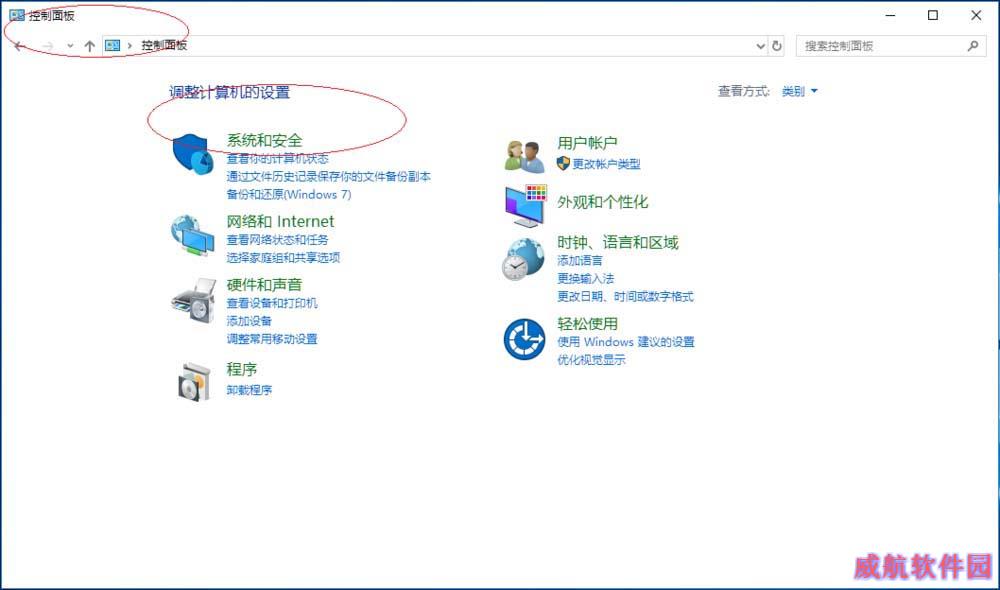
Task: Maximize the Control Panel window
Action: 933,15
